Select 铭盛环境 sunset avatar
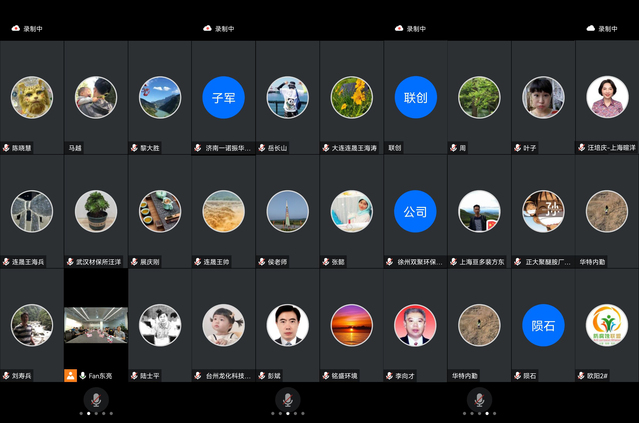Image resolution: width=639 pixels, height=423 pixels. tap(351, 325)
